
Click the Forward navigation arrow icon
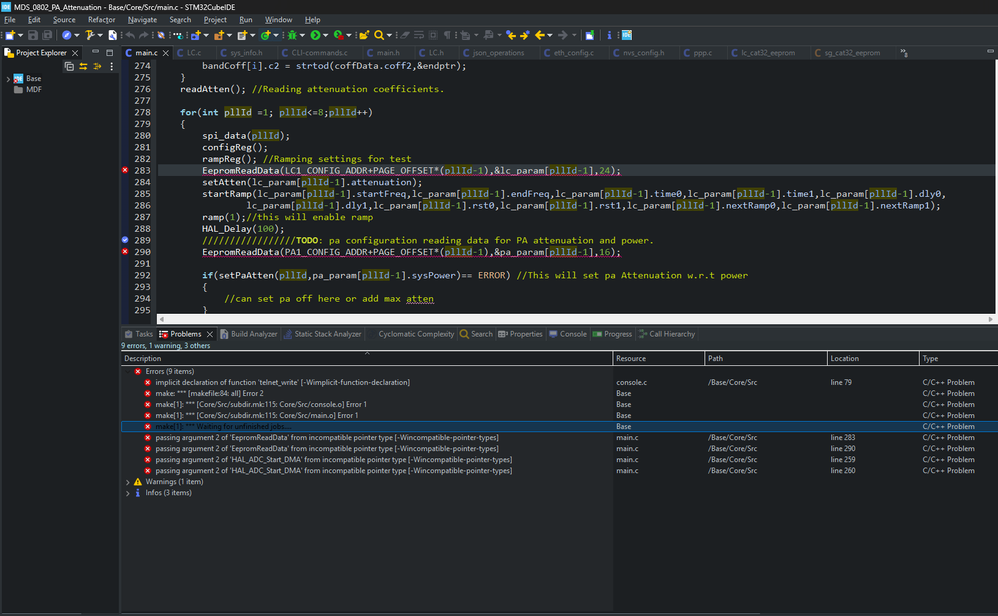pos(563,35)
